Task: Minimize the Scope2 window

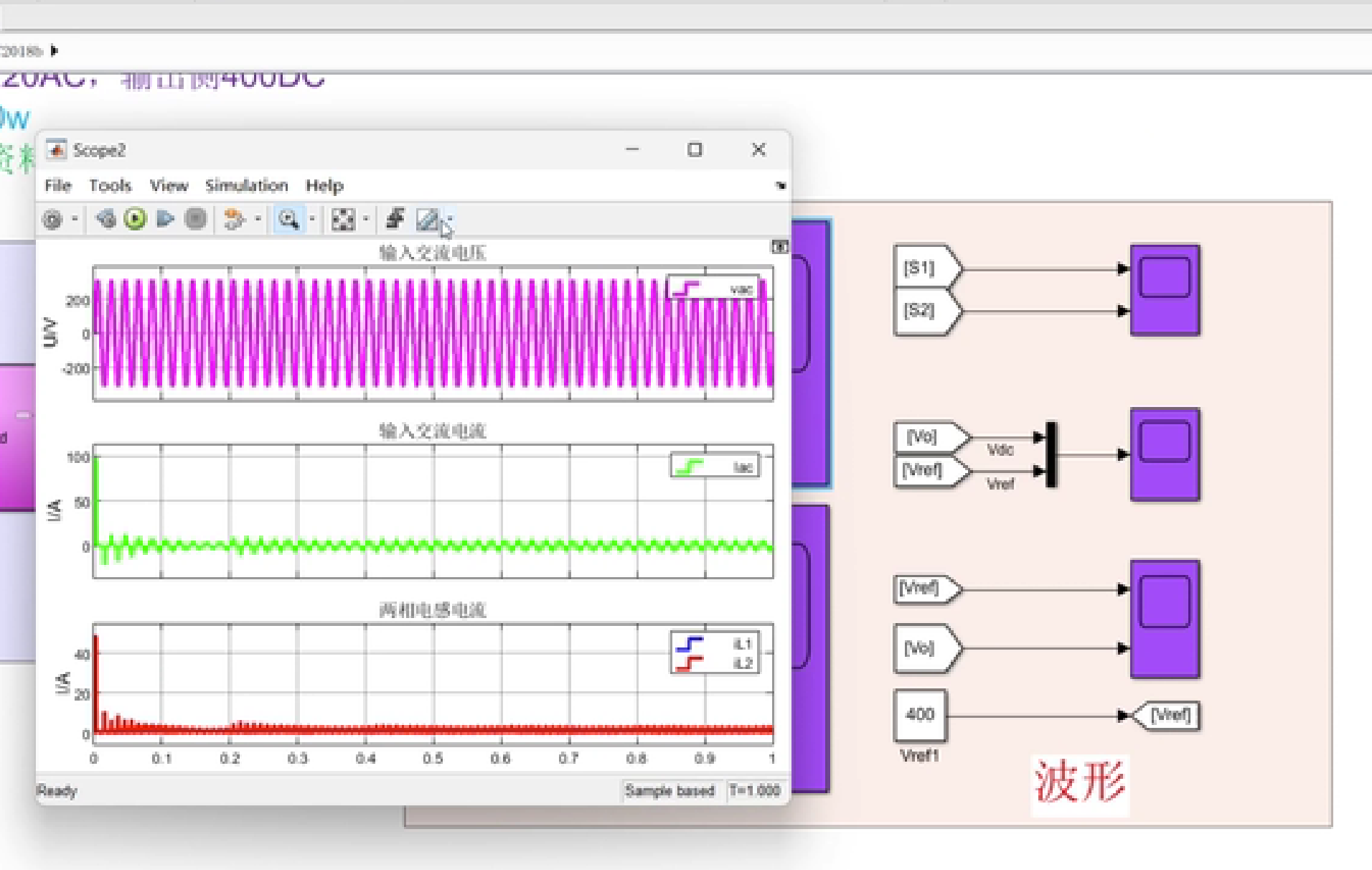Action: (x=632, y=149)
